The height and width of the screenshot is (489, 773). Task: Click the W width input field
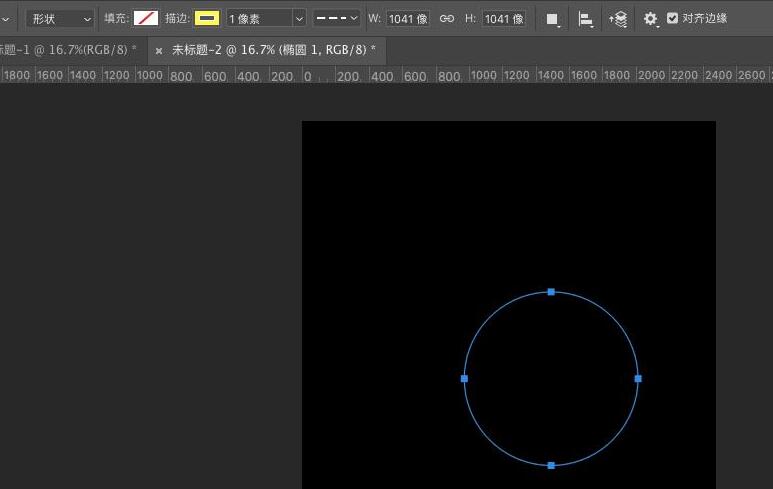408,19
